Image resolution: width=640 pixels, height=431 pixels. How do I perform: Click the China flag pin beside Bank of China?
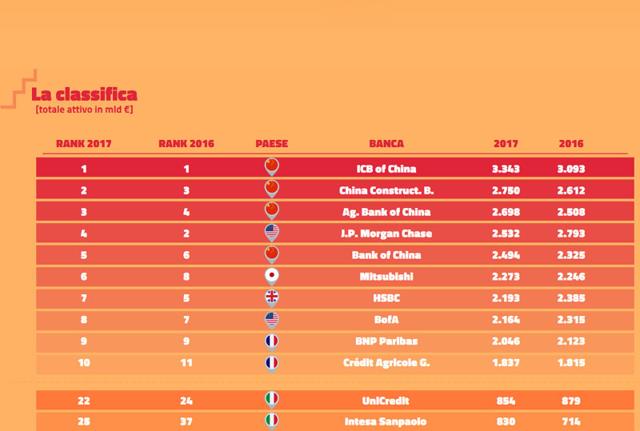pyautogui.click(x=271, y=254)
